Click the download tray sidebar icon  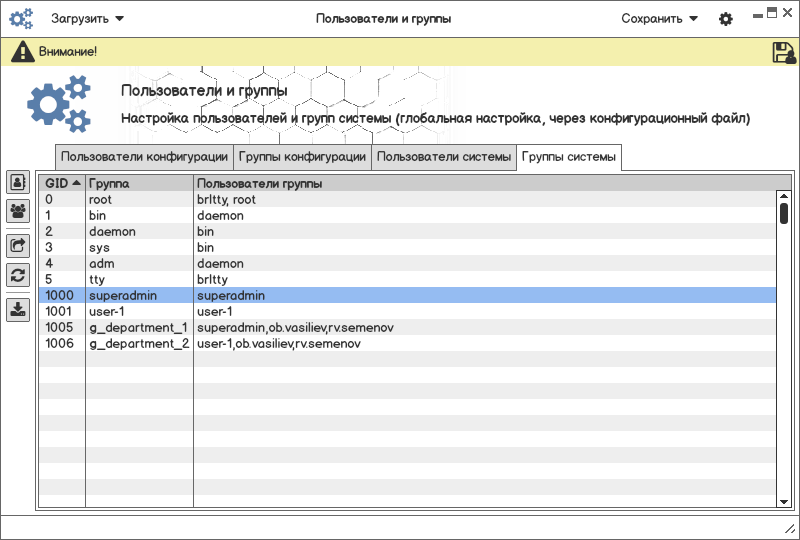18,309
